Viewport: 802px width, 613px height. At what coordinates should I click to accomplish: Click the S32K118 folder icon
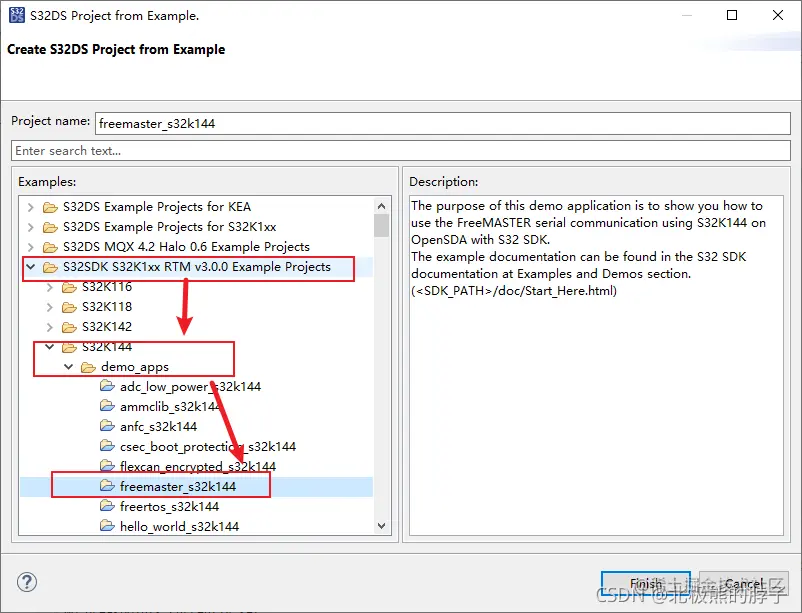pyautogui.click(x=69, y=306)
